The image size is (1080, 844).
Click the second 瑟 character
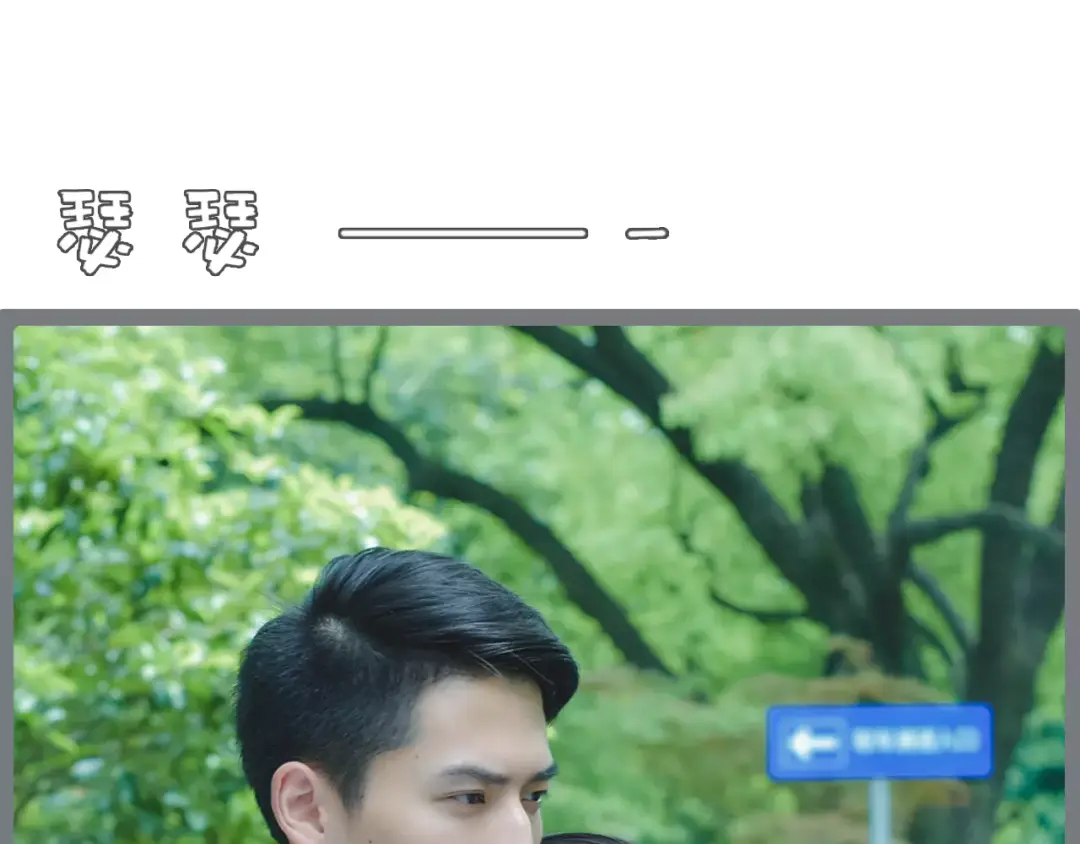pyautogui.click(x=221, y=232)
